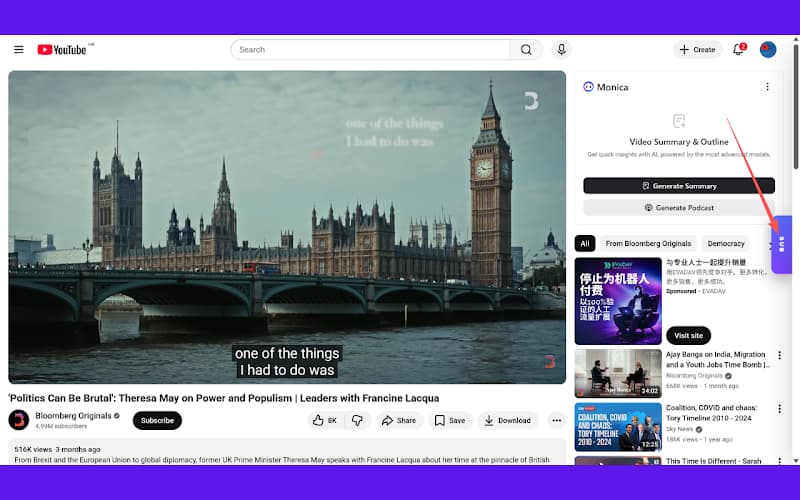Click Video Summary & Outline icon
Viewport: 800px width, 500px height.
679,121
